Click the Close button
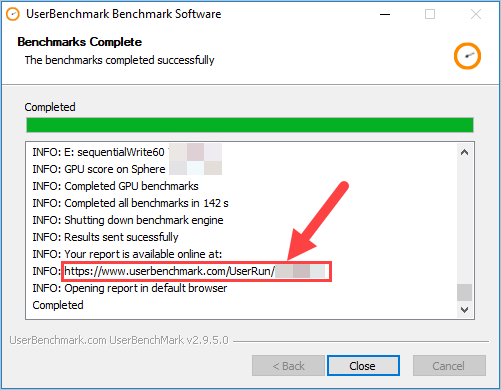This screenshot has width=501, height=390. point(363,366)
